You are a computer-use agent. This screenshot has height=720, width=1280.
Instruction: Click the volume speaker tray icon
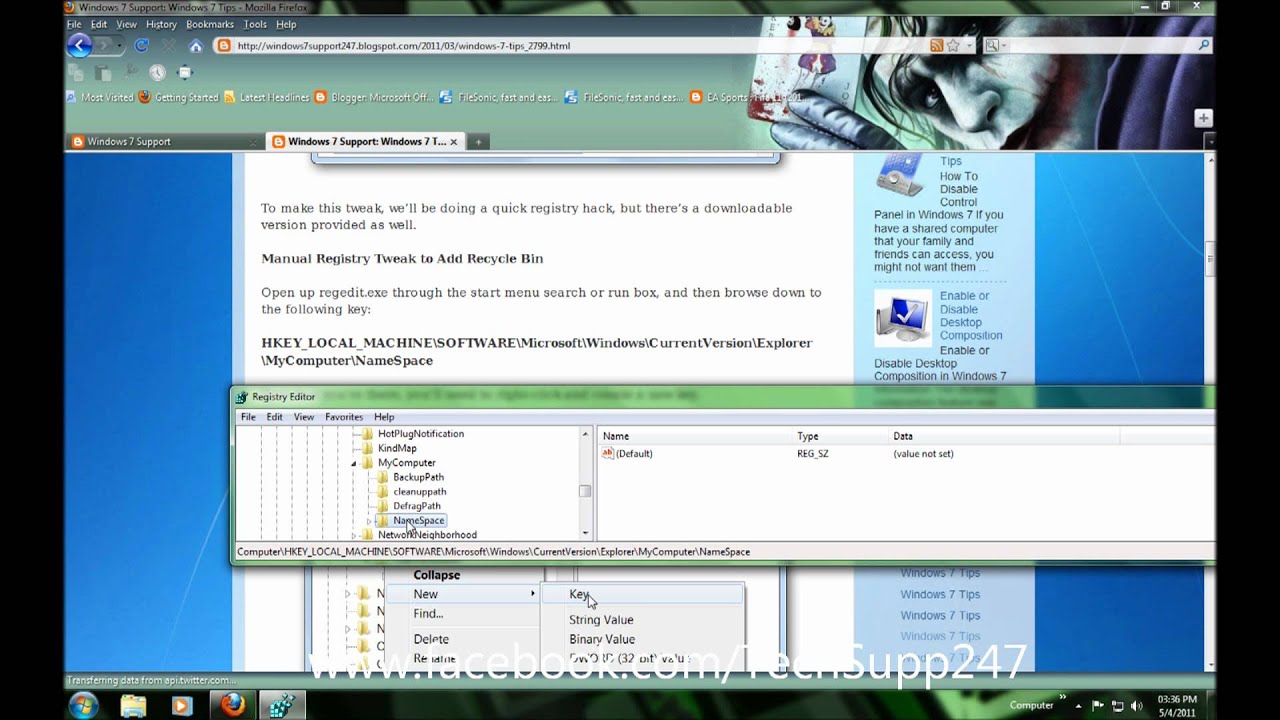tap(1135, 706)
